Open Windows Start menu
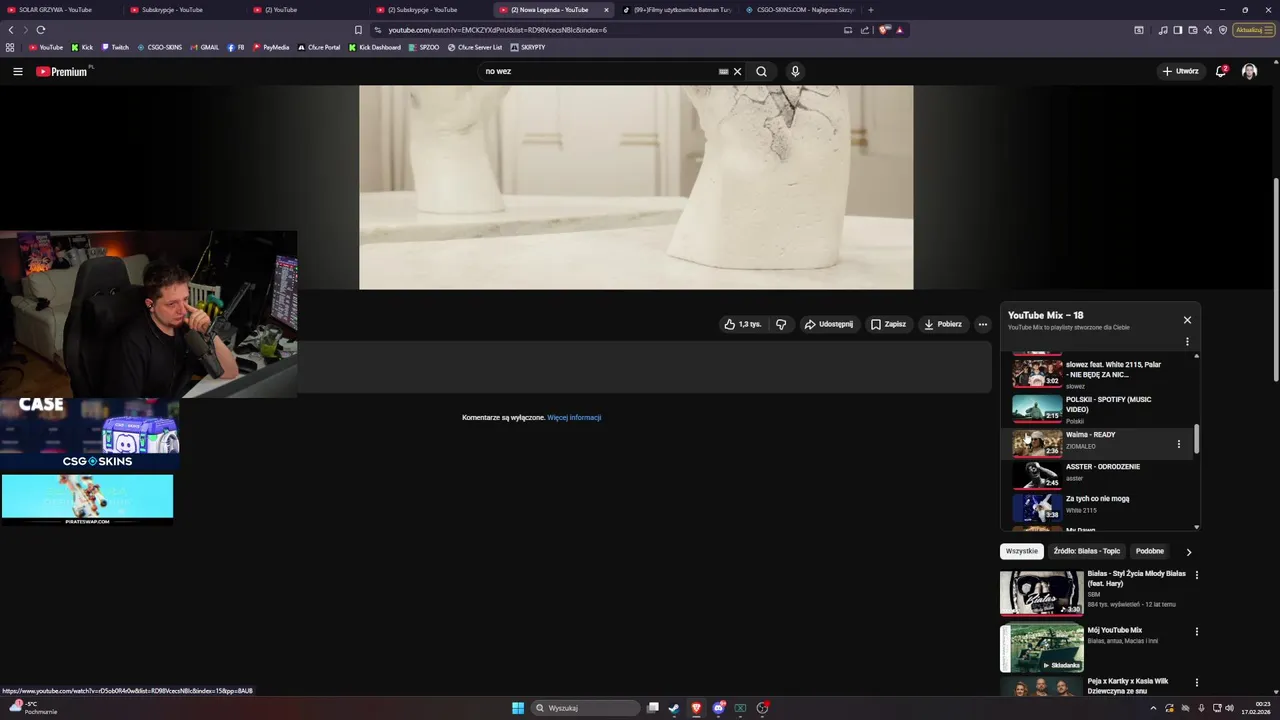Viewport: 1280px width, 720px height. [x=518, y=708]
